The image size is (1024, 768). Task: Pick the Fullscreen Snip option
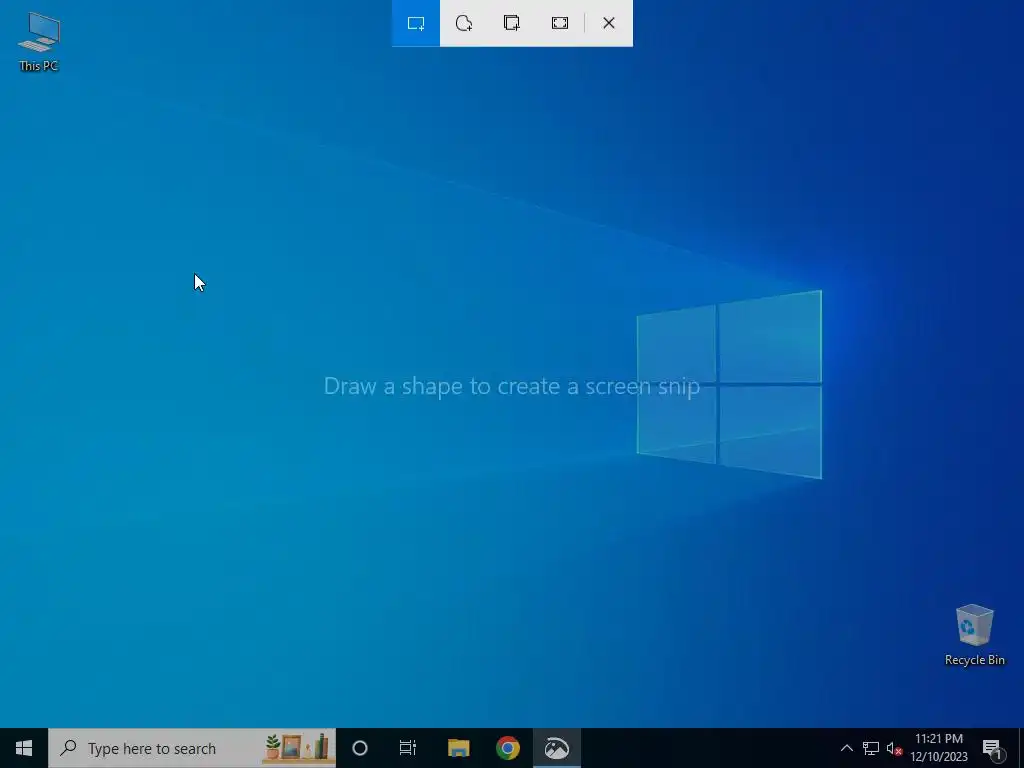pos(560,24)
